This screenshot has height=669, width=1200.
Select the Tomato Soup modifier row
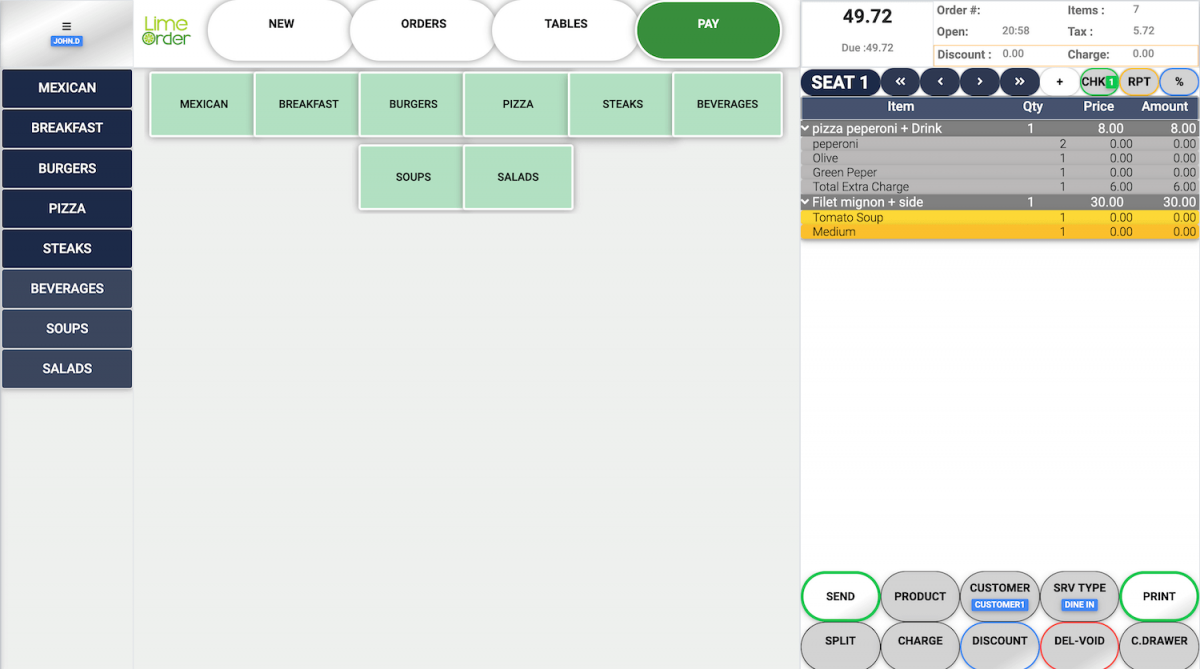[x=900, y=217]
